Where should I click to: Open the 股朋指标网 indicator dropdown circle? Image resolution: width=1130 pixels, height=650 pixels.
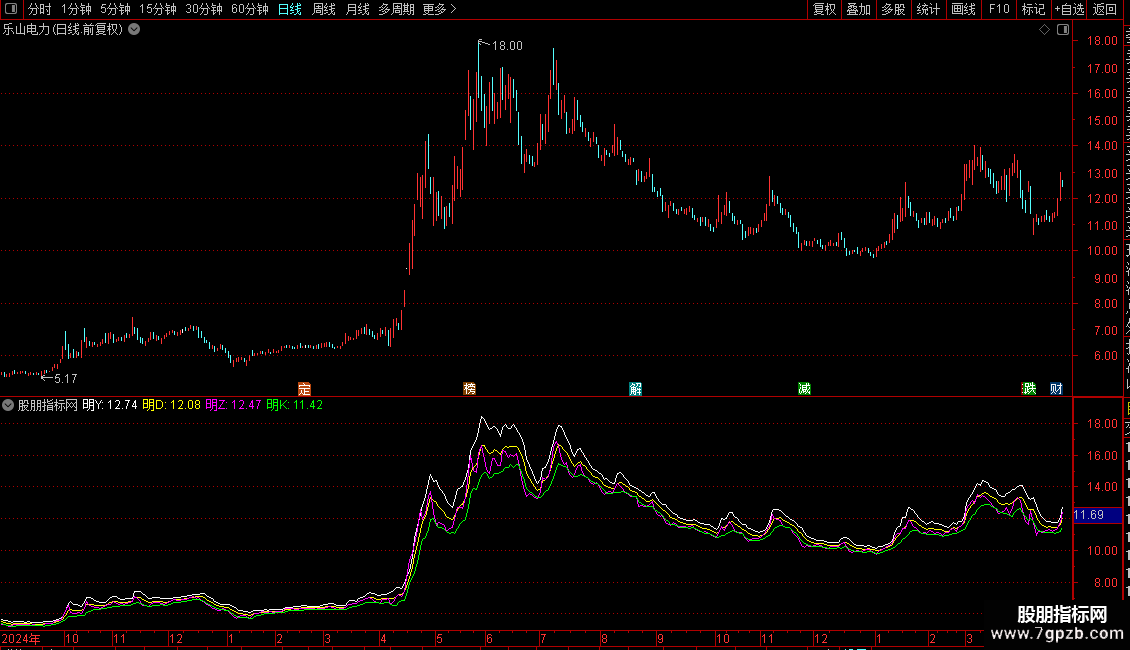coord(8,405)
